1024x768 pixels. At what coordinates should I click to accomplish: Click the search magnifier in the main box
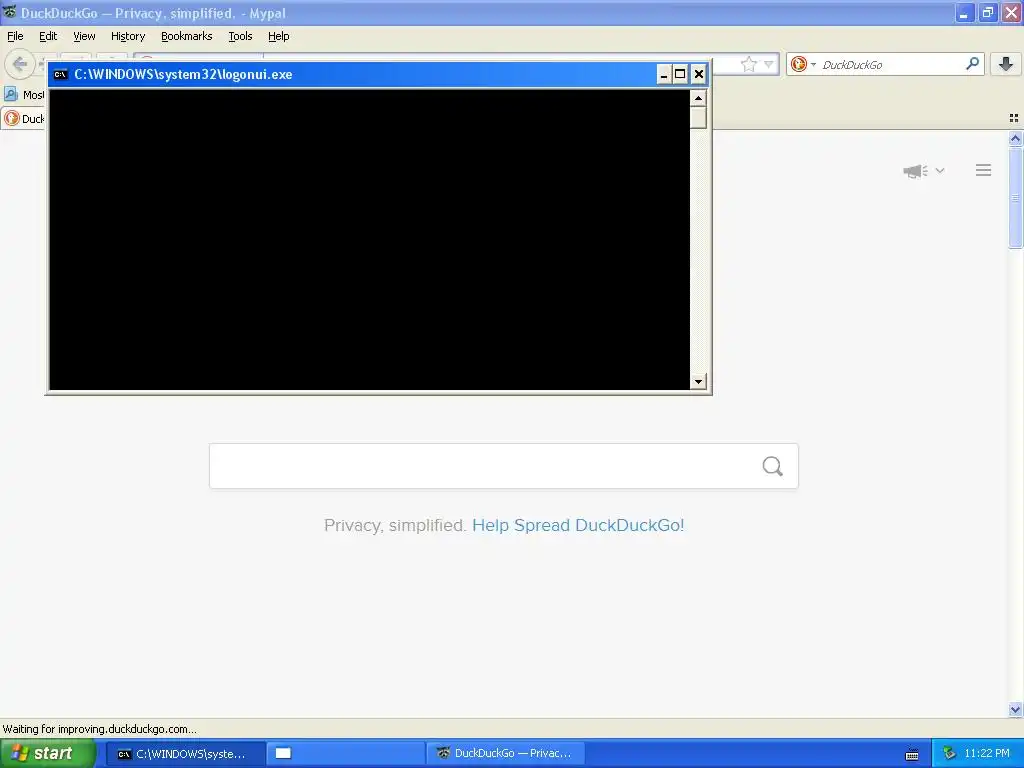point(773,466)
